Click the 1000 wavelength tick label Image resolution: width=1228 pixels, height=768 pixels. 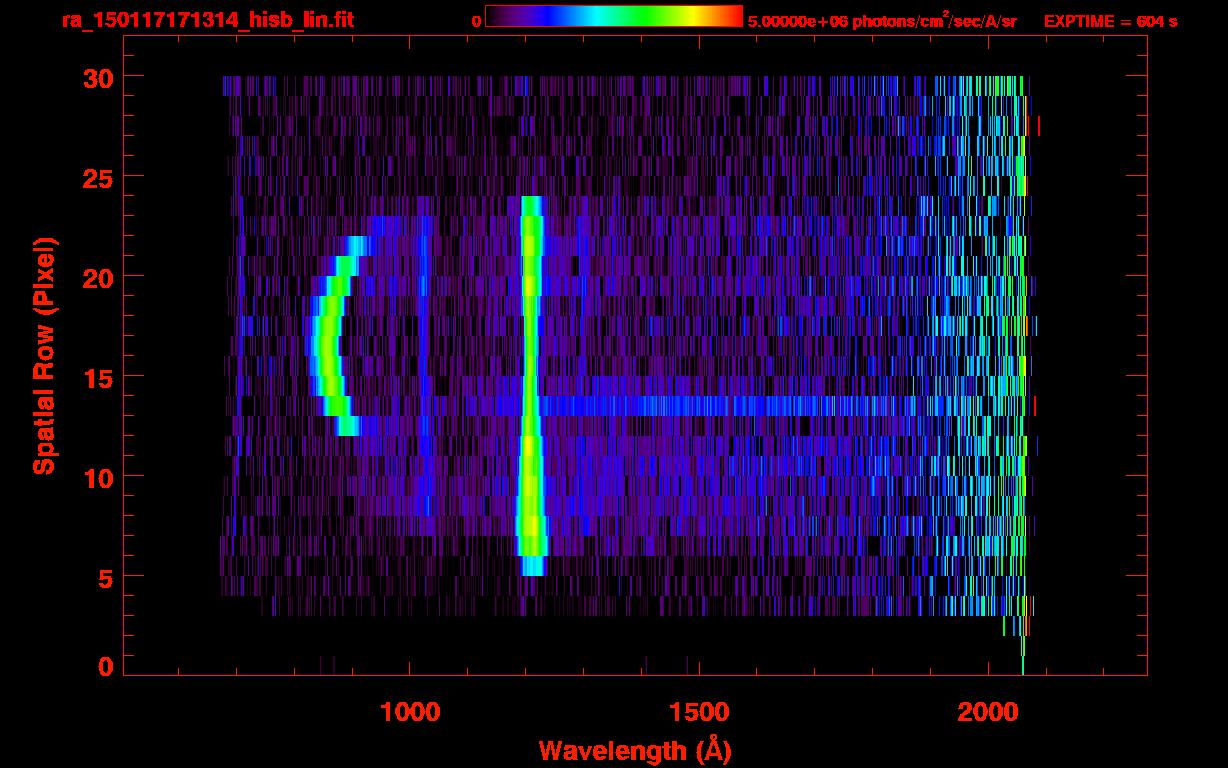click(x=409, y=711)
